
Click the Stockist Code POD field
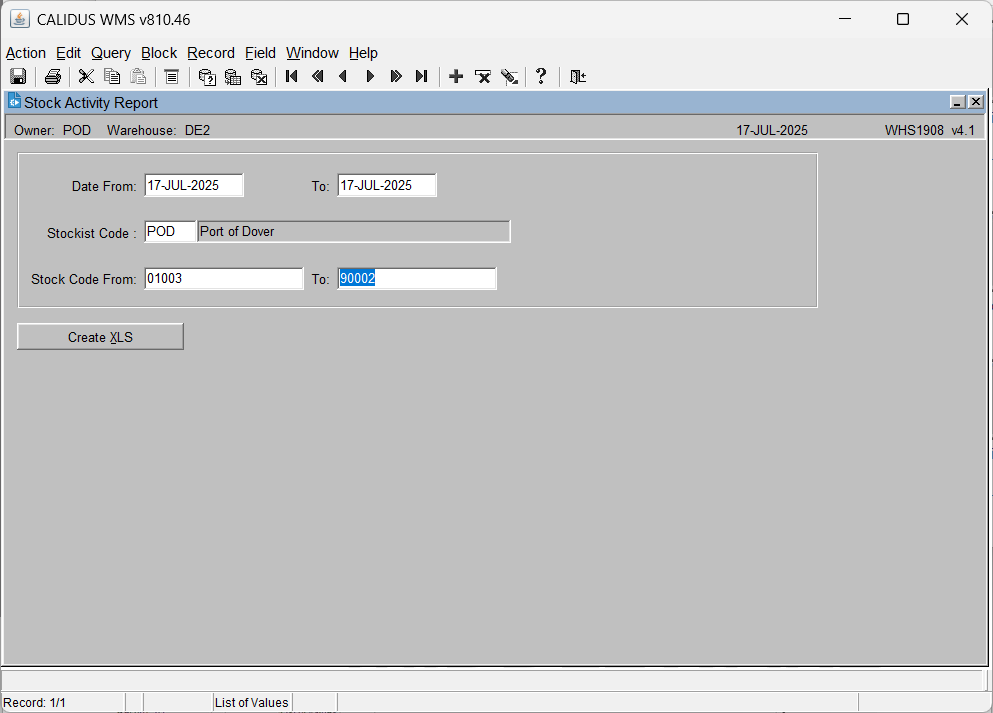170,231
